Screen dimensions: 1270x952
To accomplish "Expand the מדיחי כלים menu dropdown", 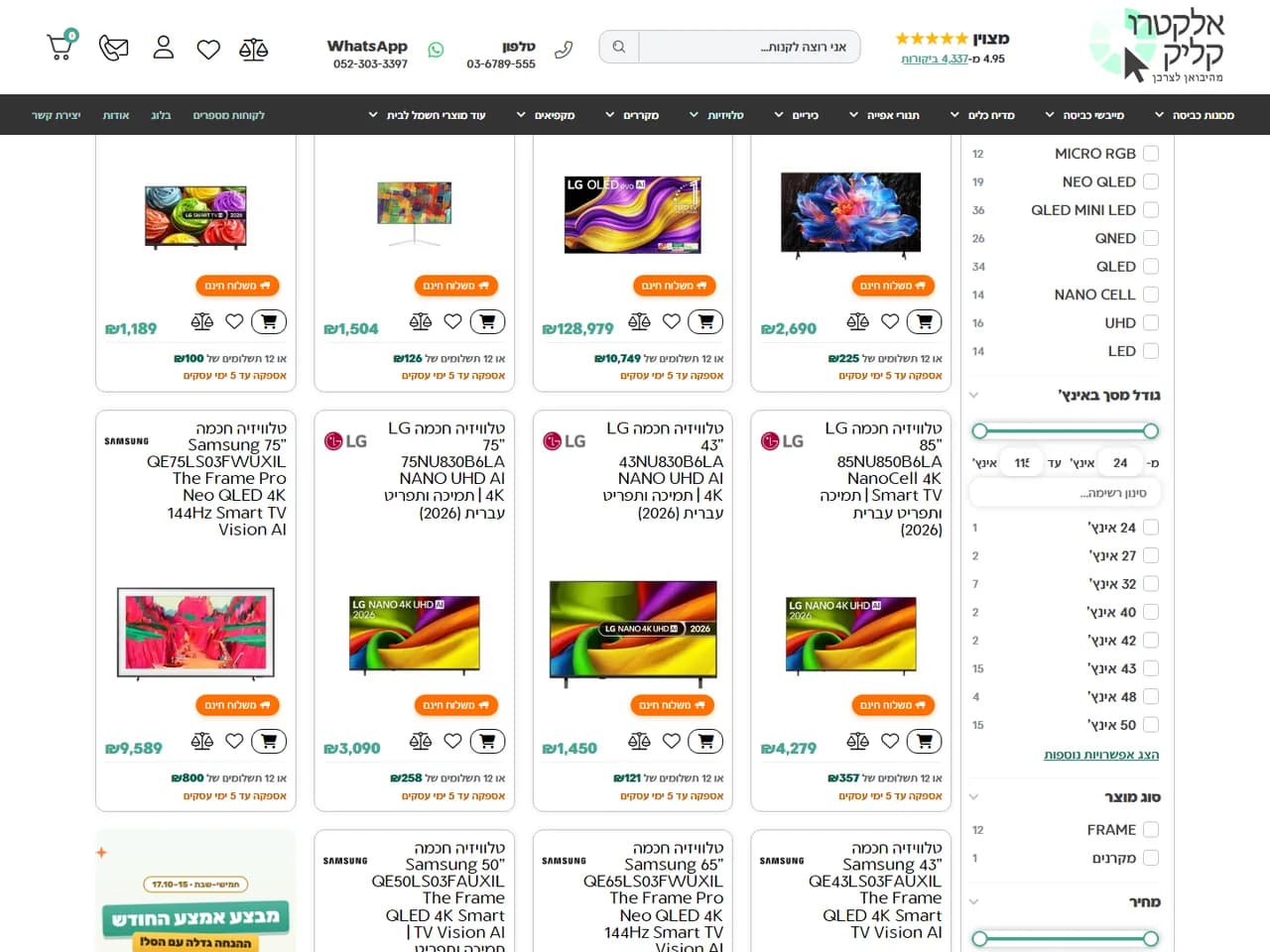I will click(x=982, y=115).
